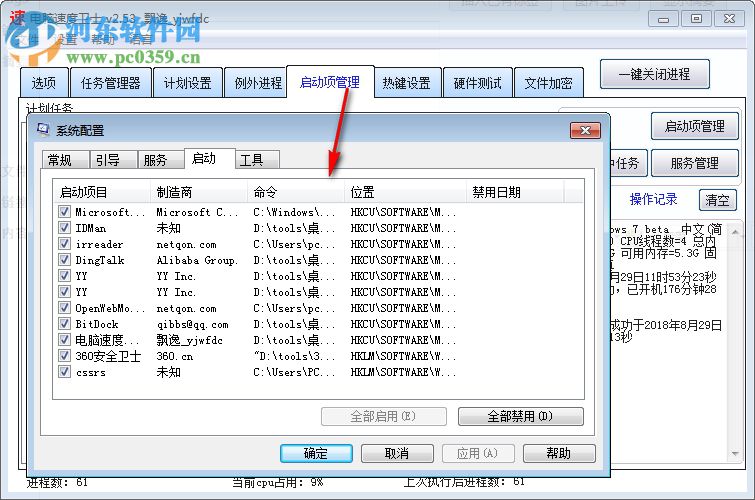
Task: Open the 选项 tab in main window
Action: point(44,83)
